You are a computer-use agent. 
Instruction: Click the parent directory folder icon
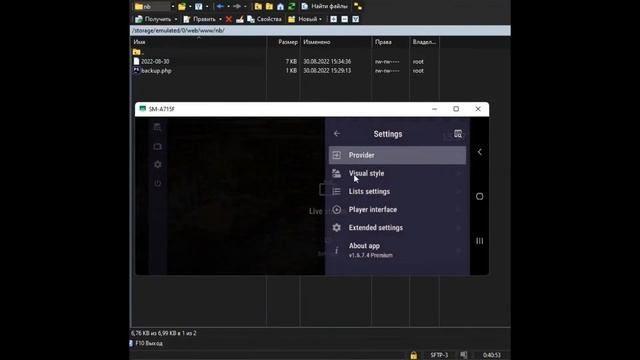pyautogui.click(x=258, y=6)
